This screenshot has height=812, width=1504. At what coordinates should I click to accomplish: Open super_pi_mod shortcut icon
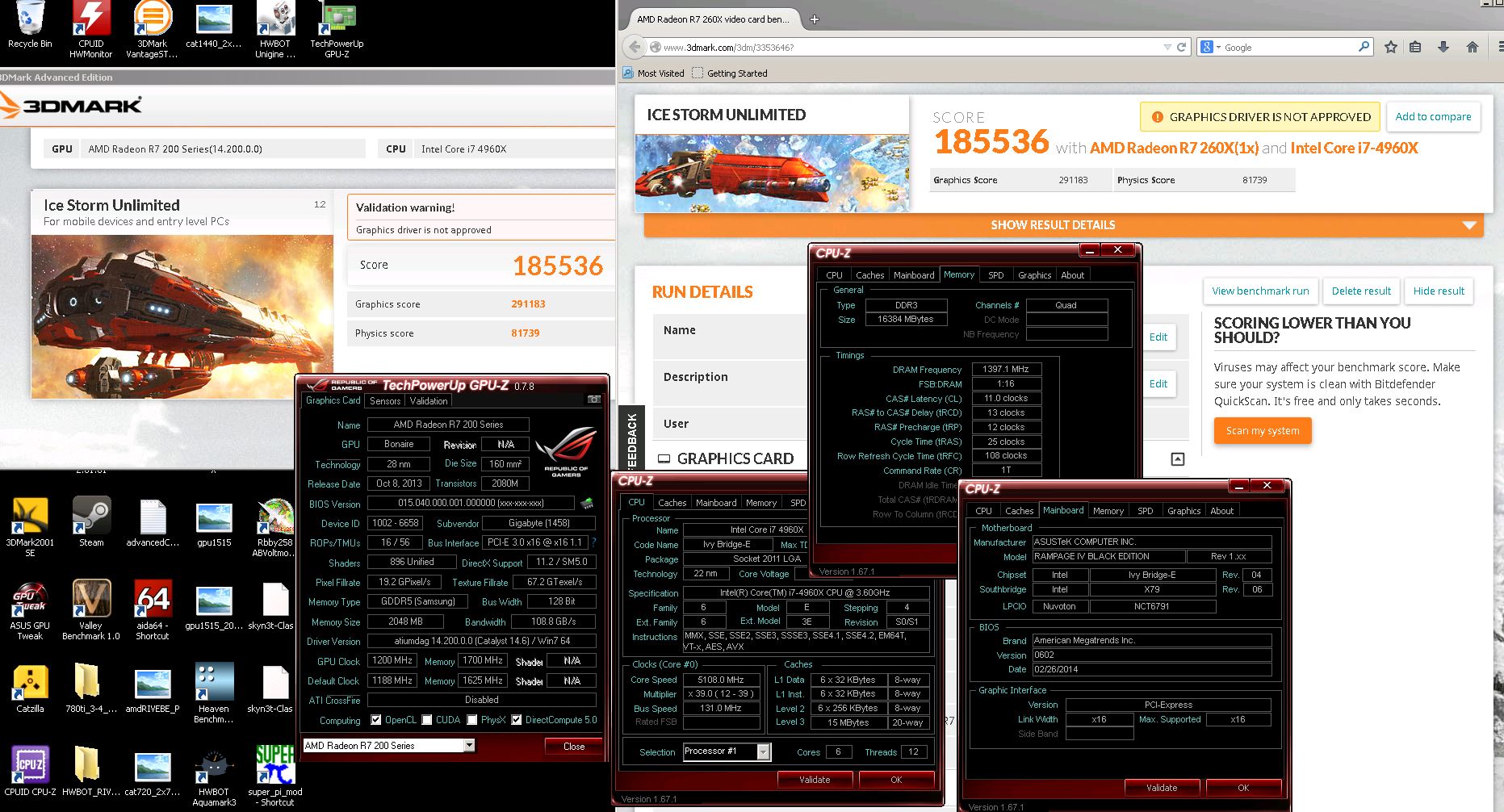(275, 776)
